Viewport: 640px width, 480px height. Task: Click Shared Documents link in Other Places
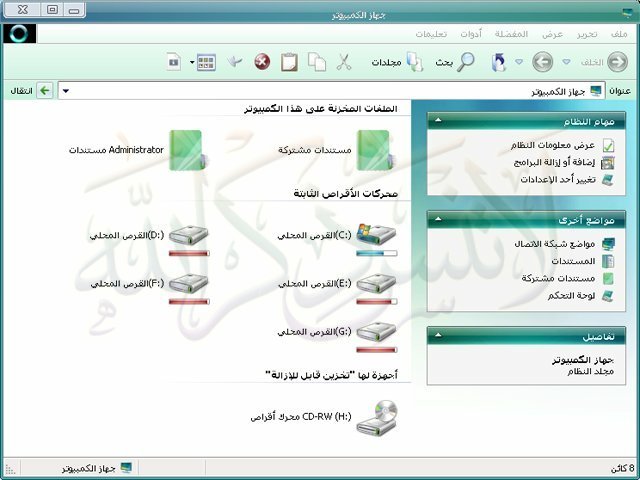(x=558, y=279)
